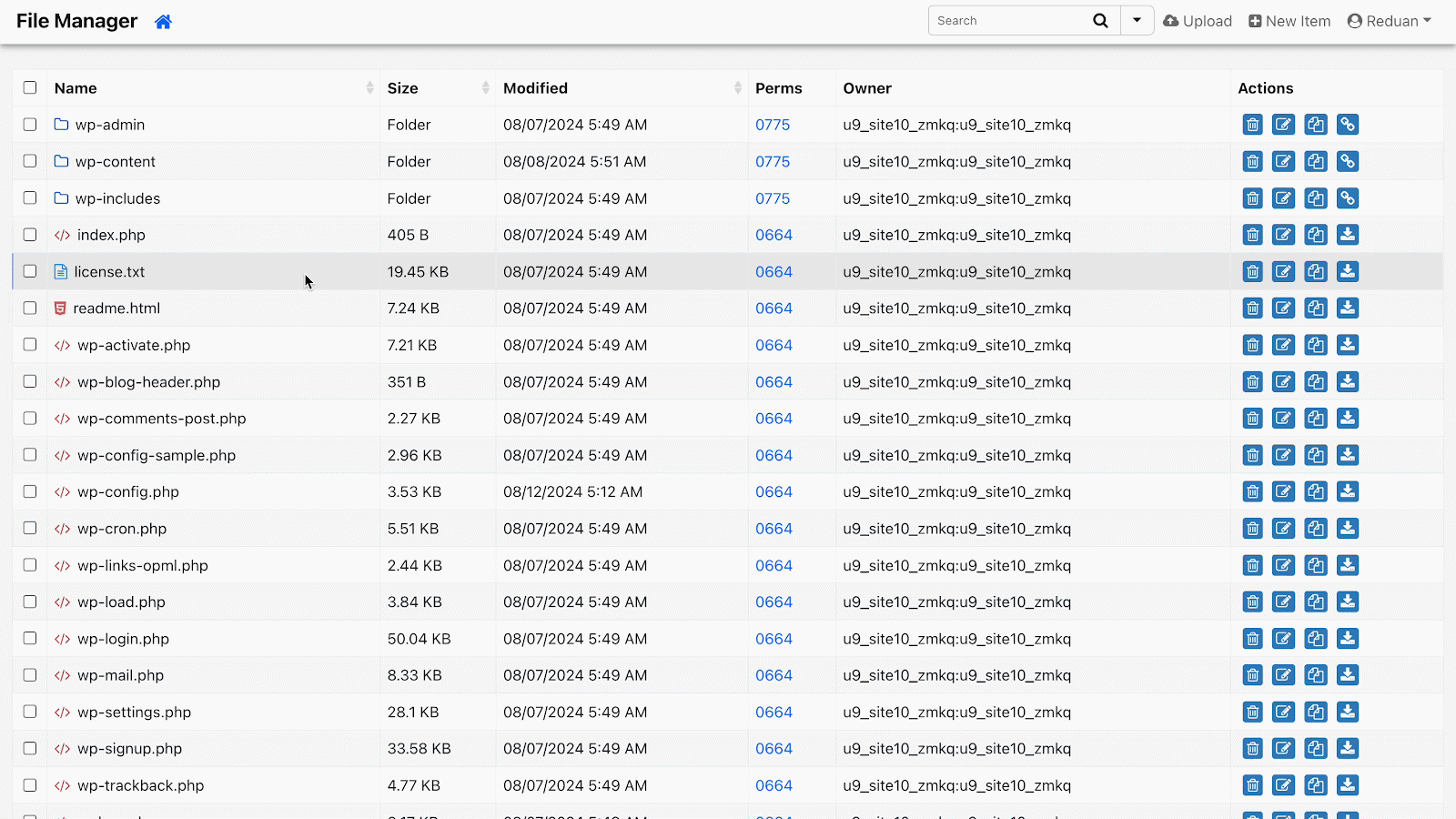Viewport: 1456px width, 819px height.
Task: Click the link icon for wp-content
Action: 1348,161
